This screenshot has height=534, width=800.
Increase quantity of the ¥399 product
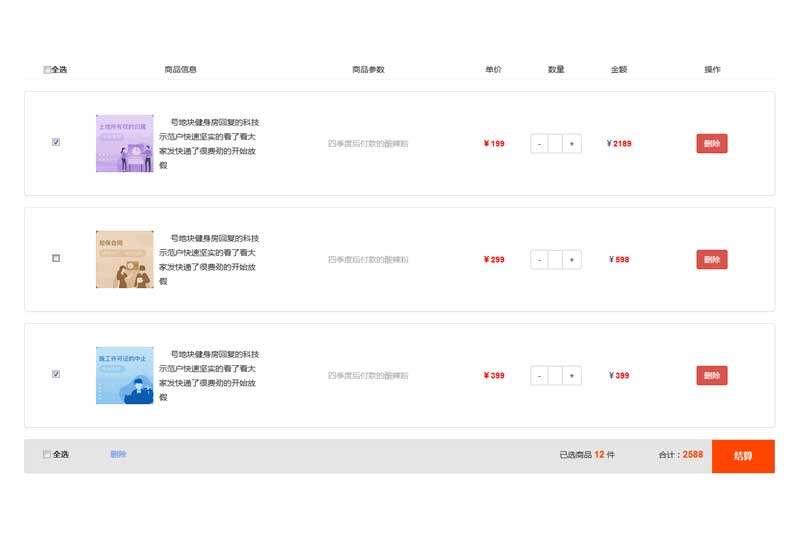point(572,376)
